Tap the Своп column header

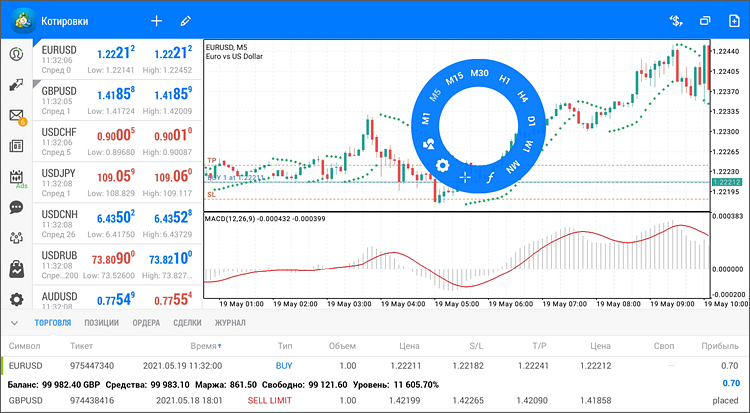coord(664,346)
